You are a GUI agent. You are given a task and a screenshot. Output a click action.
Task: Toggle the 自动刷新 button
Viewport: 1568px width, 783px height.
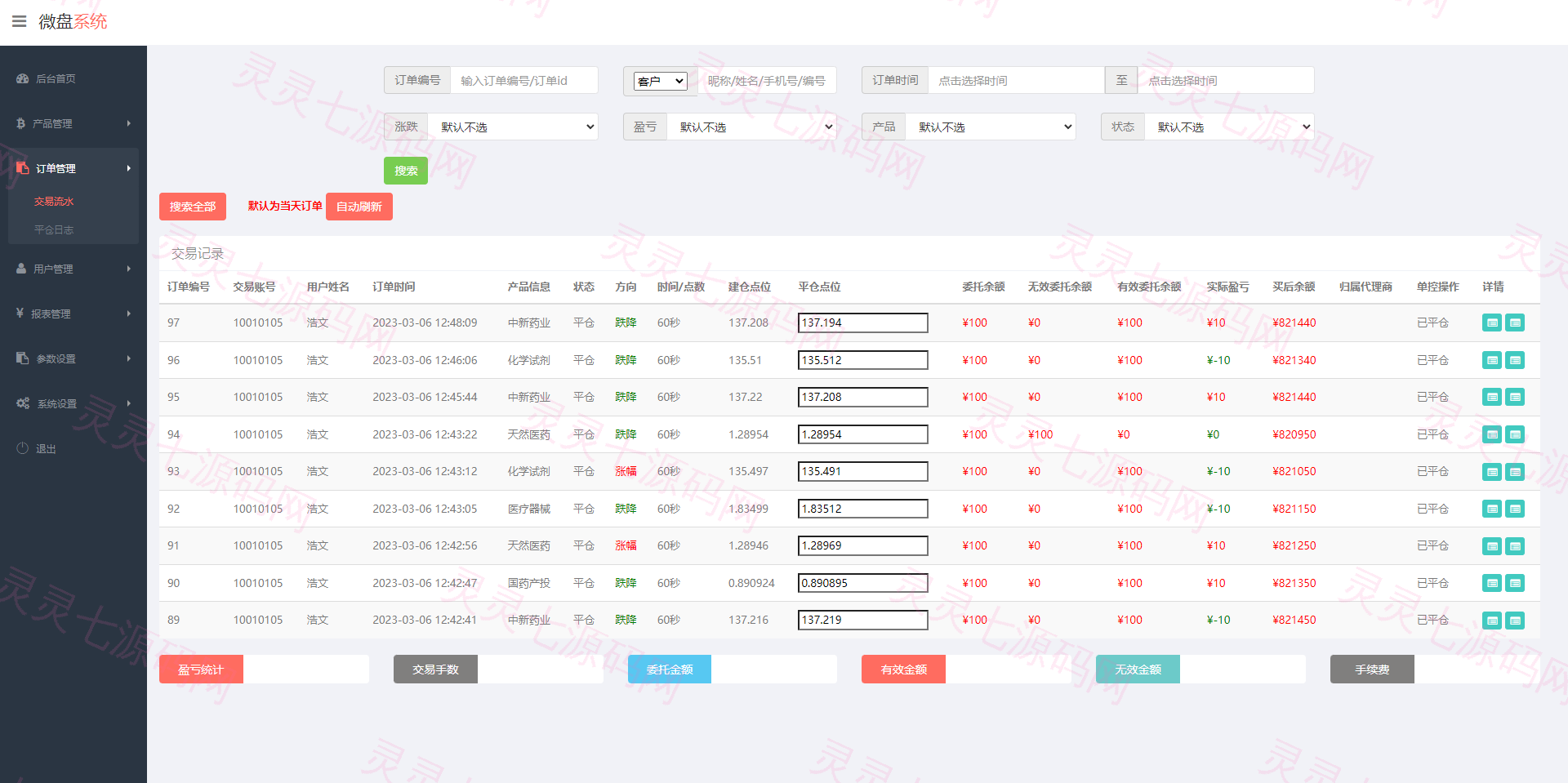[x=359, y=207]
